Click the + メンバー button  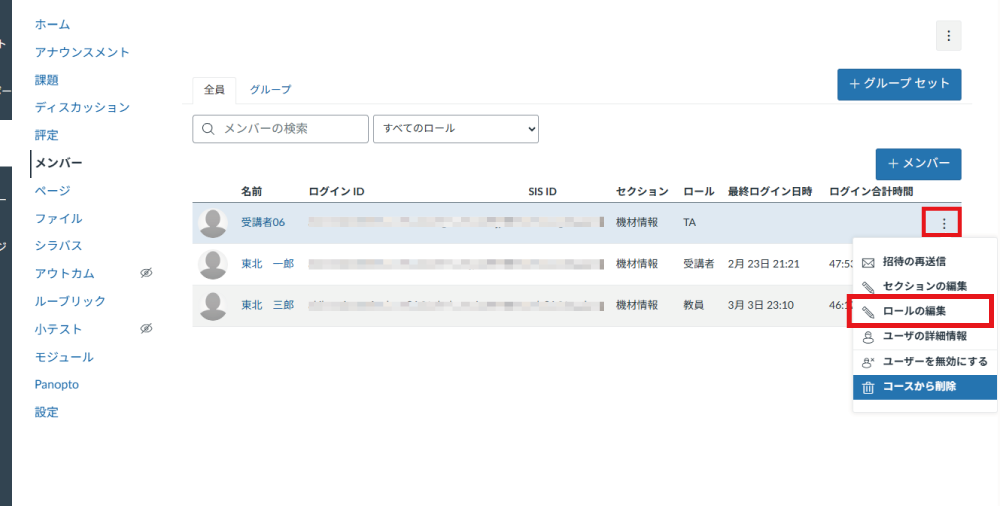918,164
